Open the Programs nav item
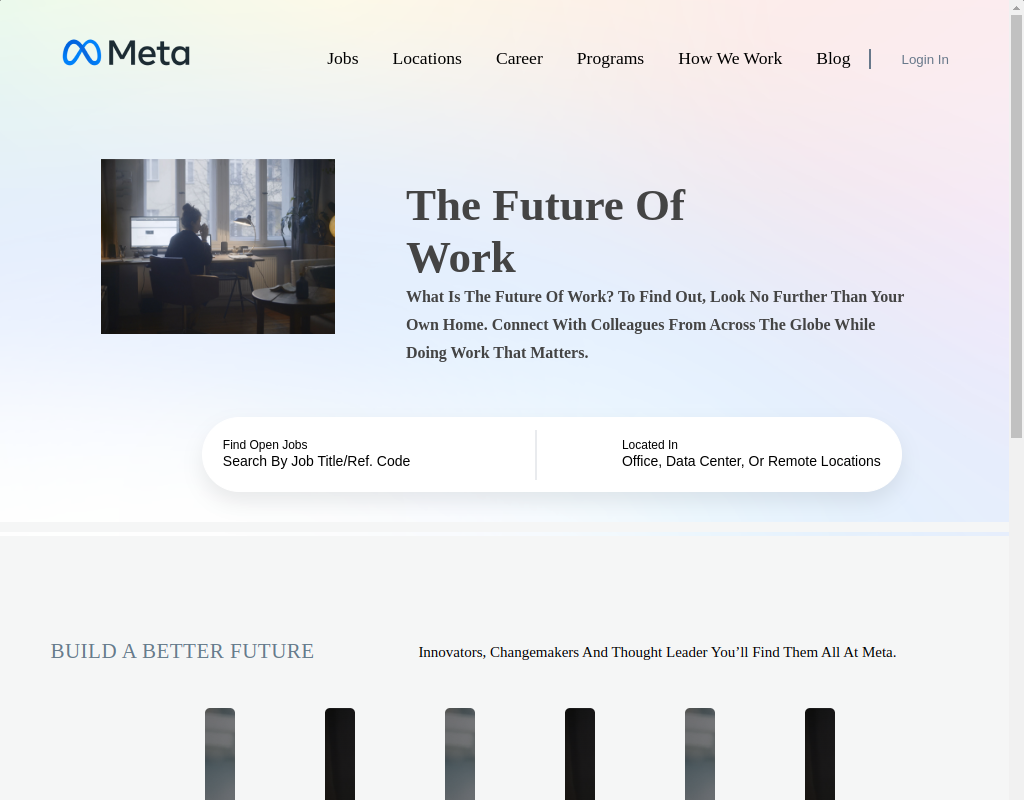1024x800 pixels. (610, 59)
